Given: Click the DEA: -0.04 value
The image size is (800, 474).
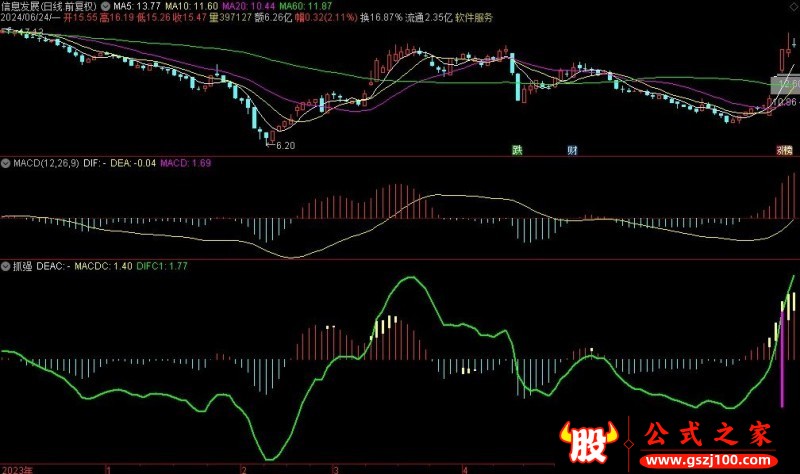Looking at the screenshot, I should (133, 163).
